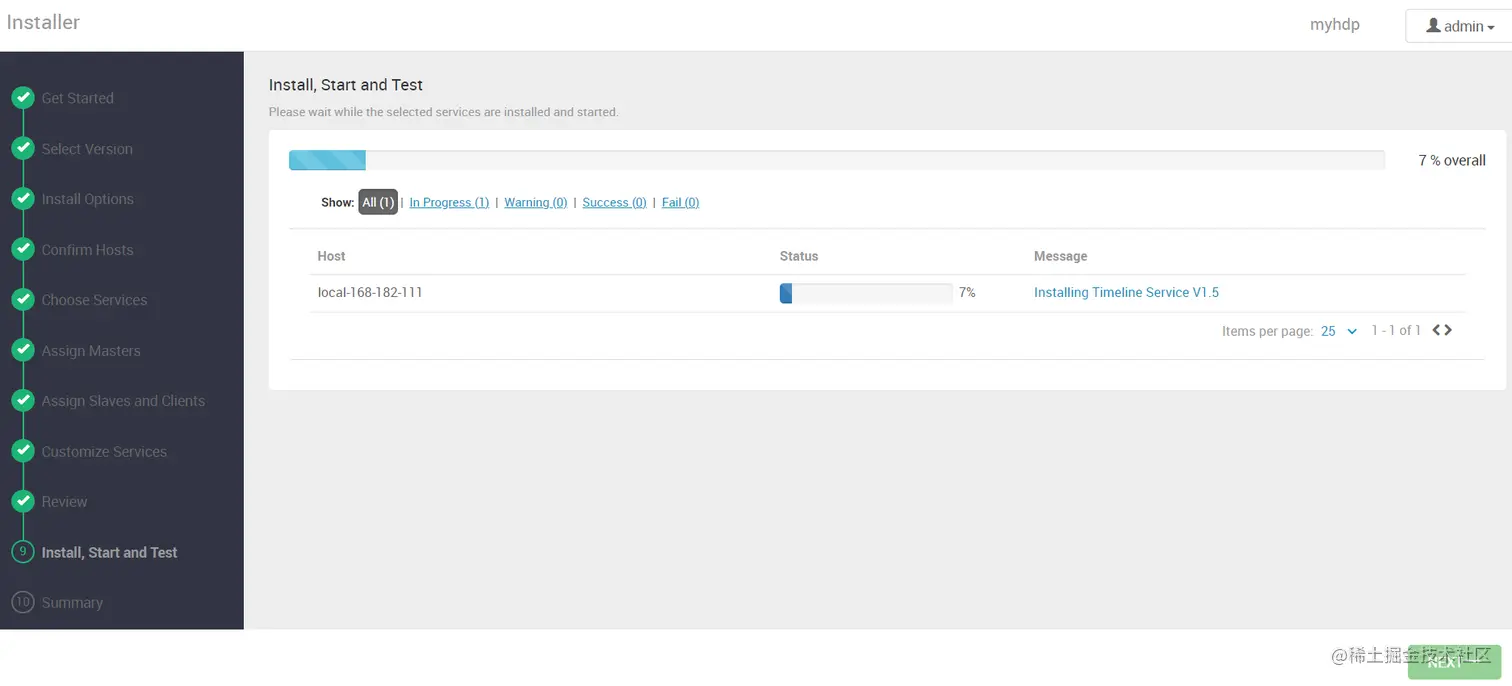Click the 1 - 1 of 1 pagination text

pyautogui.click(x=1396, y=331)
